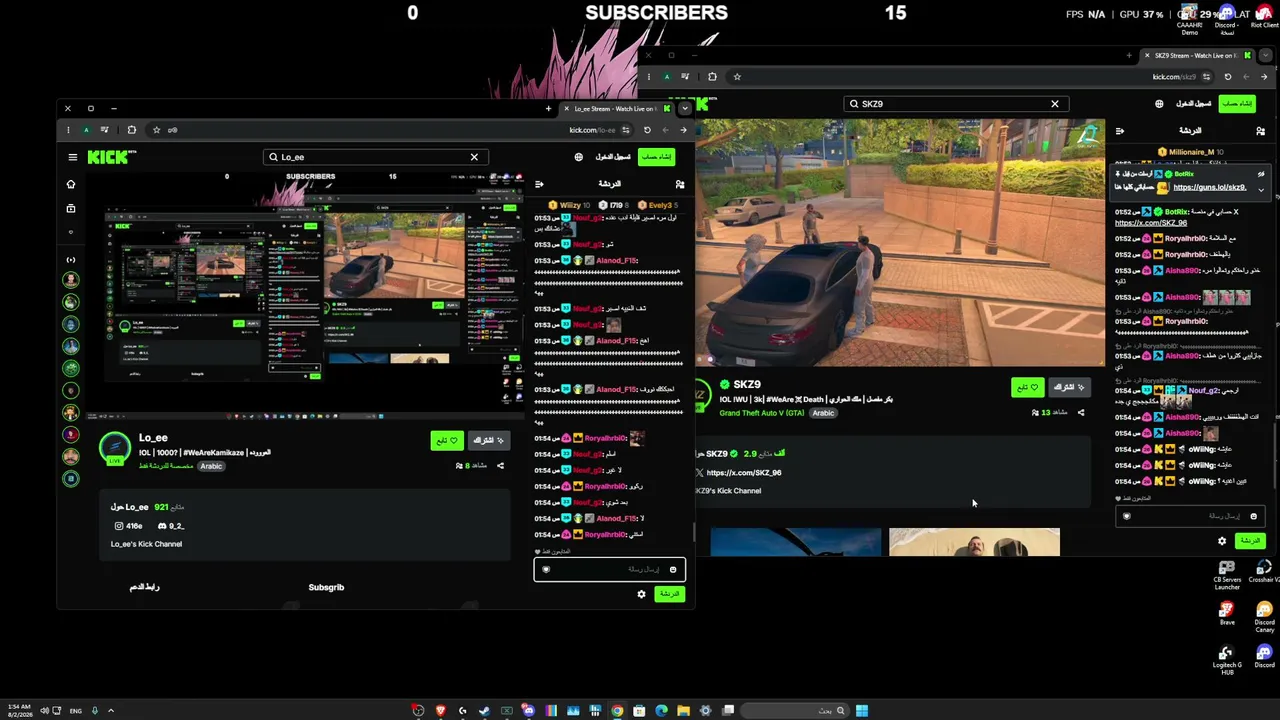
Task: Open Logitech G HUB desktop shortcut
Action: pos(1227,660)
